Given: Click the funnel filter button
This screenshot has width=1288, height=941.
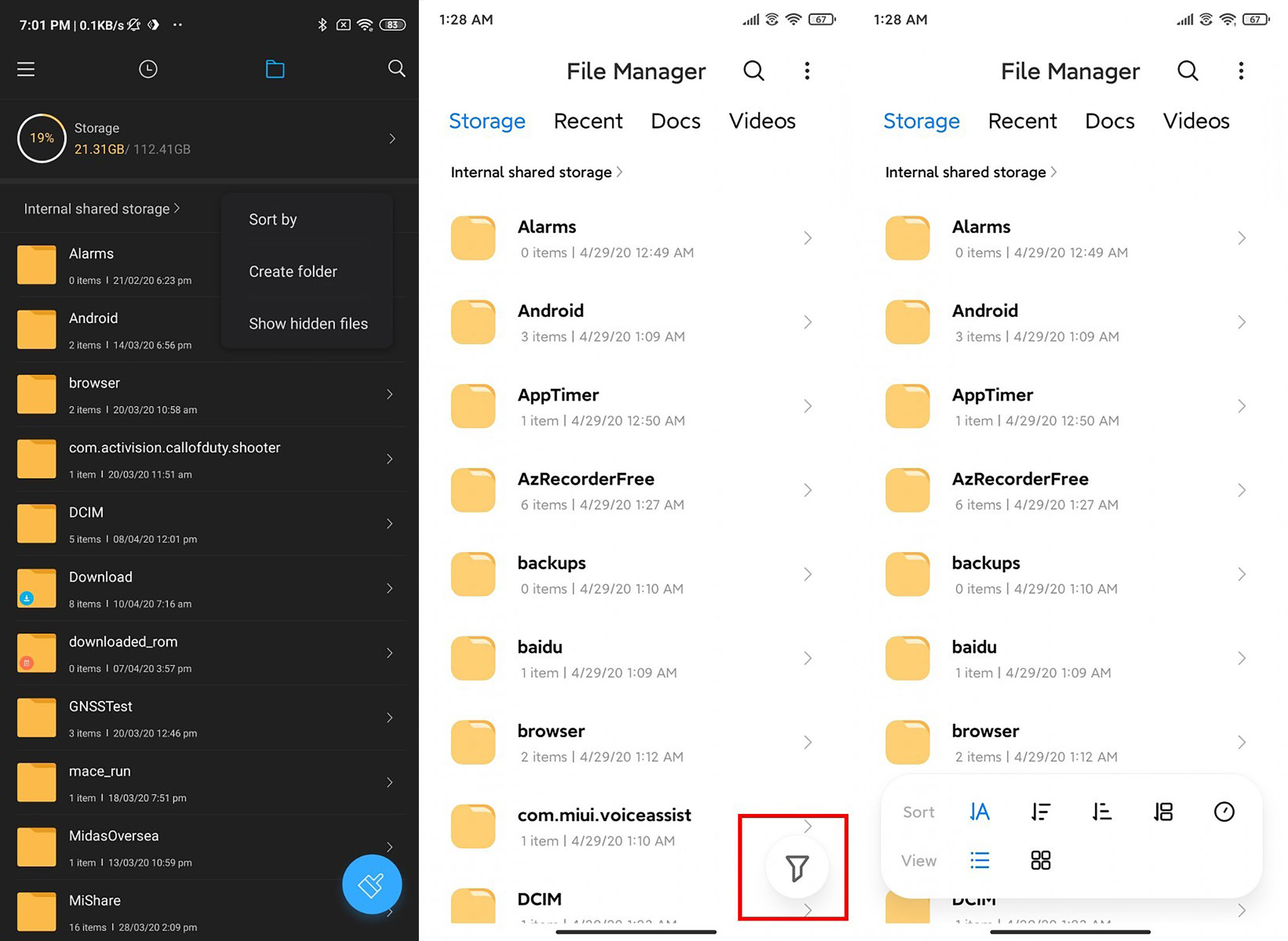Looking at the screenshot, I should (796, 868).
